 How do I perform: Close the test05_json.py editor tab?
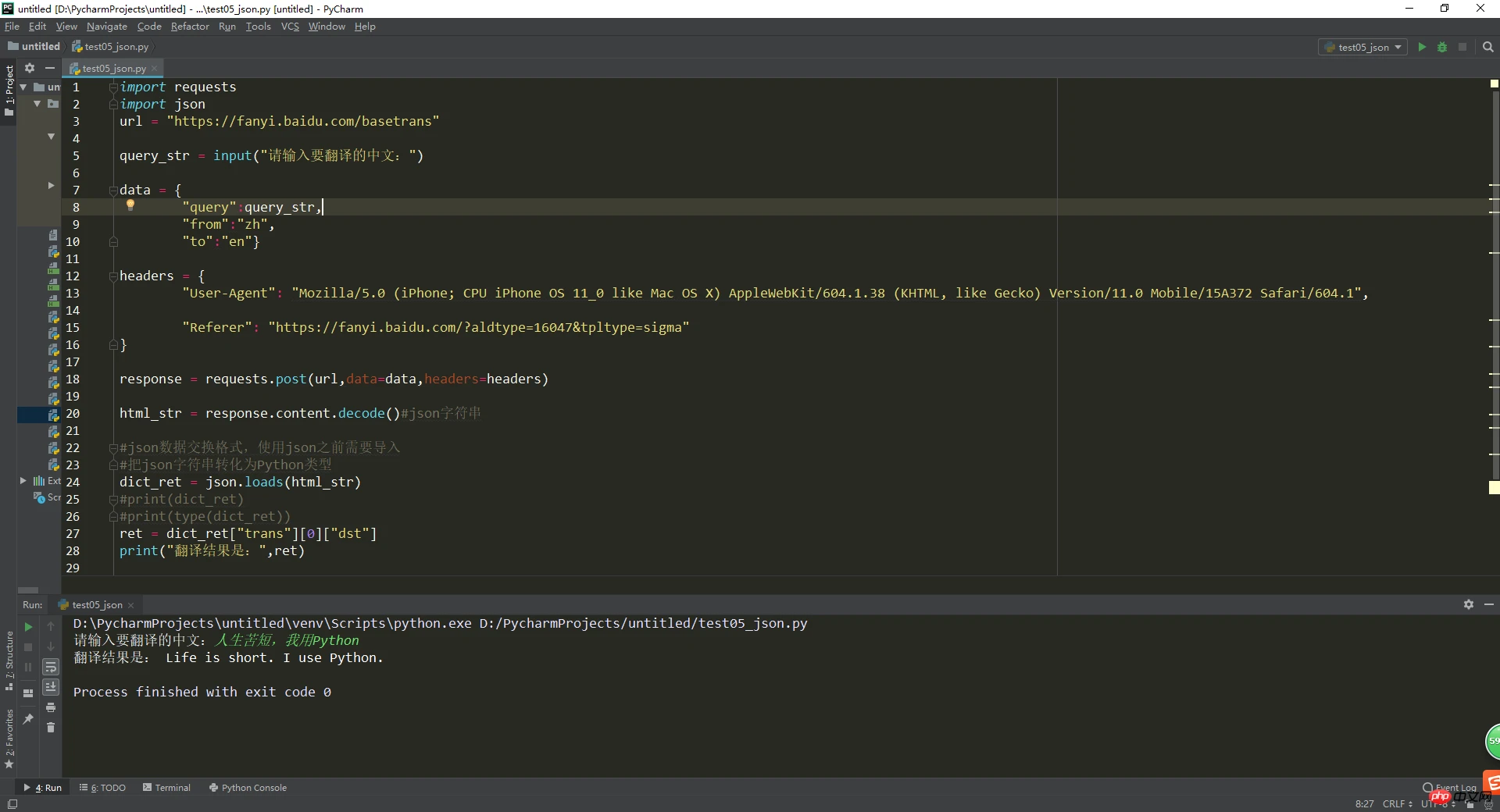point(155,69)
